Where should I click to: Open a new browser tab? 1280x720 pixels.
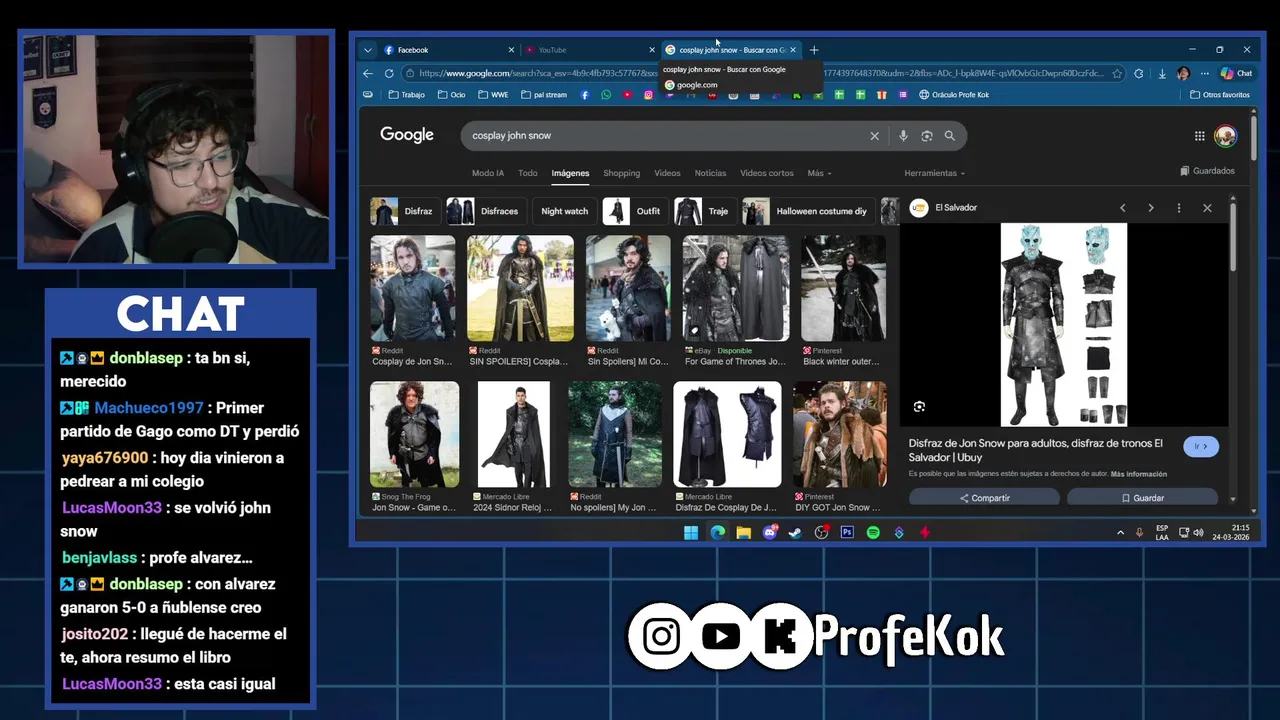814,50
